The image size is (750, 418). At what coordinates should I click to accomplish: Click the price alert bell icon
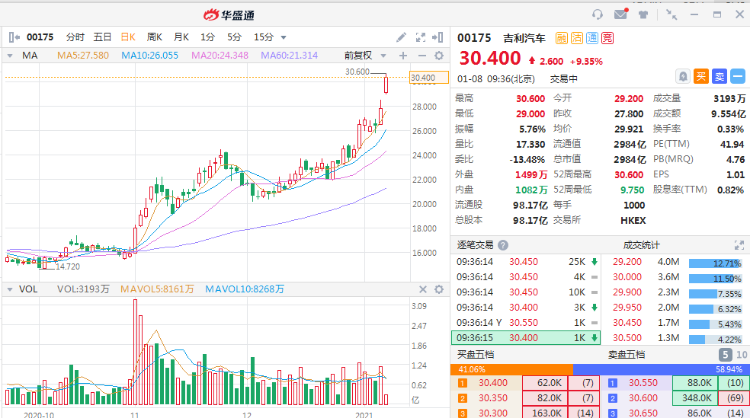[x=683, y=76]
